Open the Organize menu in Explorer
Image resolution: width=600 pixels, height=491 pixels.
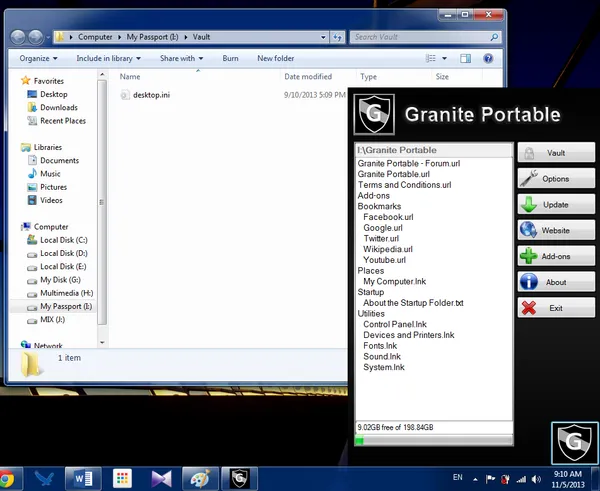[x=38, y=59]
